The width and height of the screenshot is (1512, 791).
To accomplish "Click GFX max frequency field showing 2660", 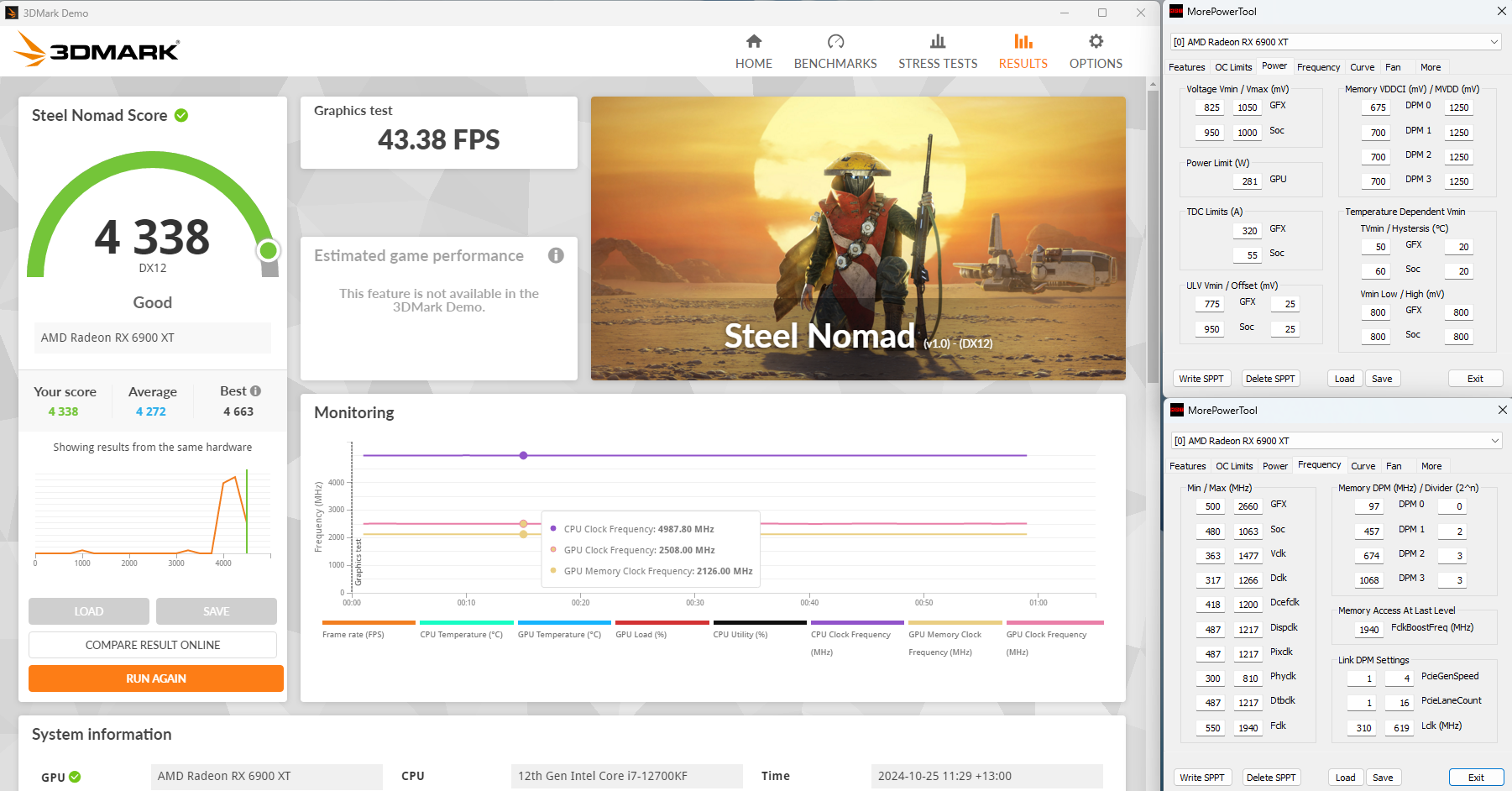I will (x=1248, y=506).
